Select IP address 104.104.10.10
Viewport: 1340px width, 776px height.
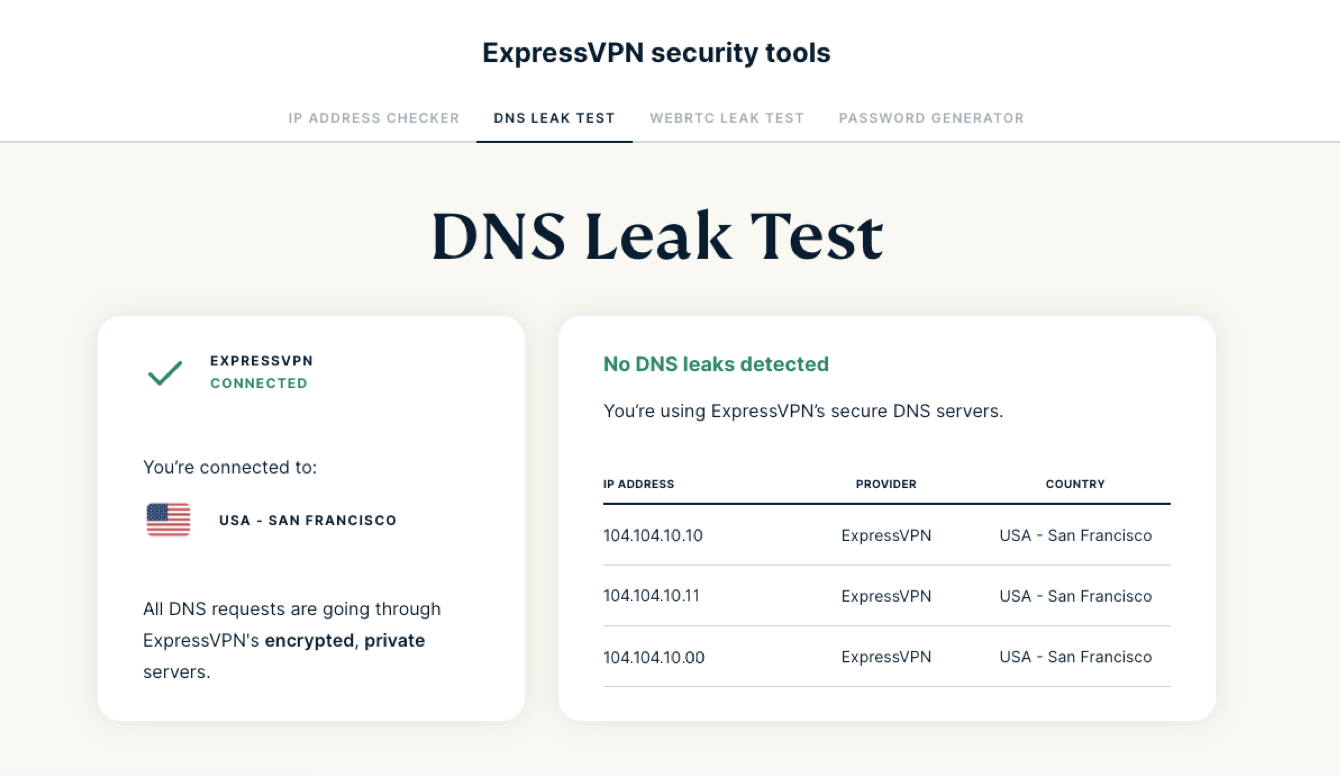[653, 535]
